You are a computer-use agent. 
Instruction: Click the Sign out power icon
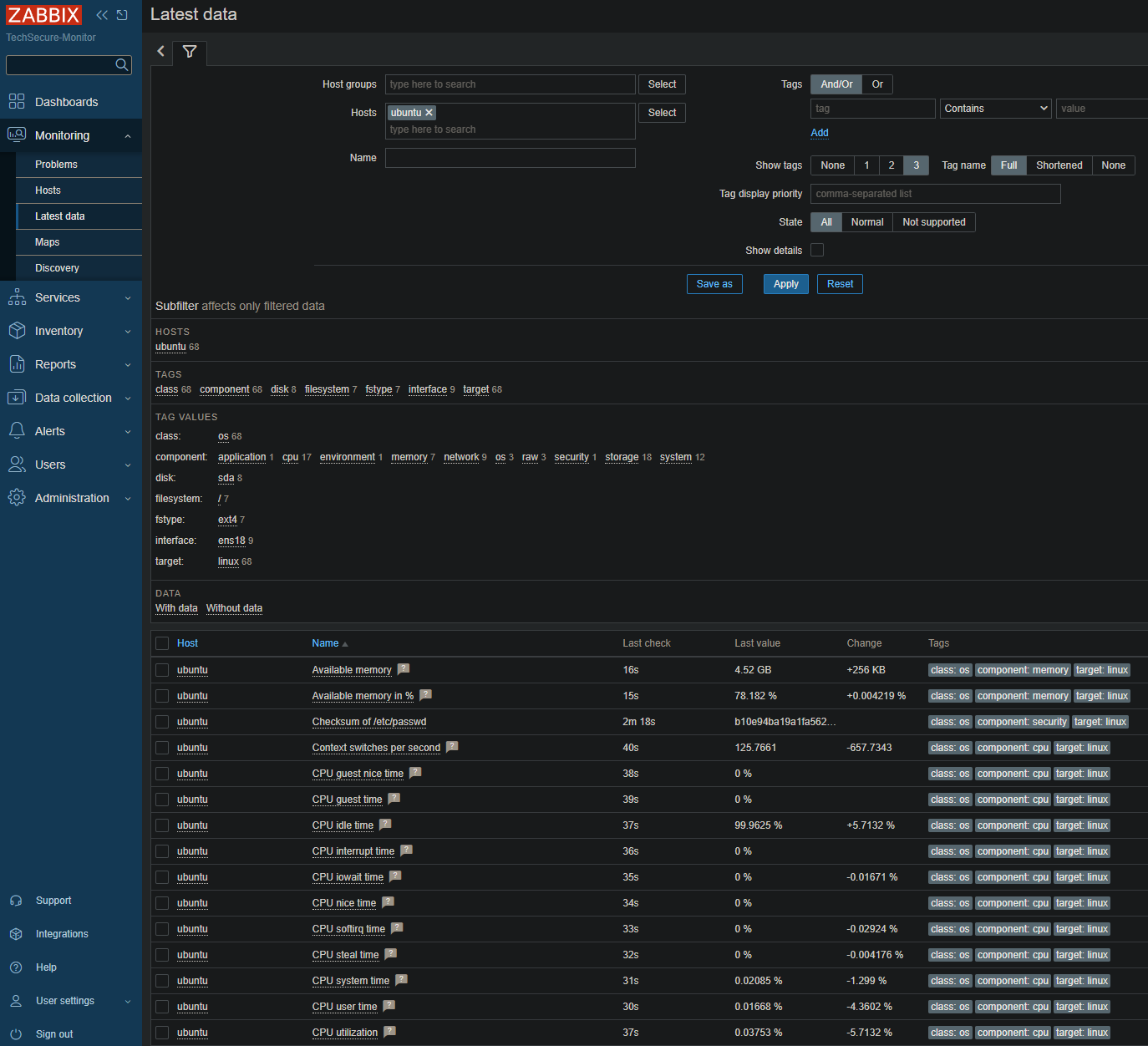point(16,1034)
